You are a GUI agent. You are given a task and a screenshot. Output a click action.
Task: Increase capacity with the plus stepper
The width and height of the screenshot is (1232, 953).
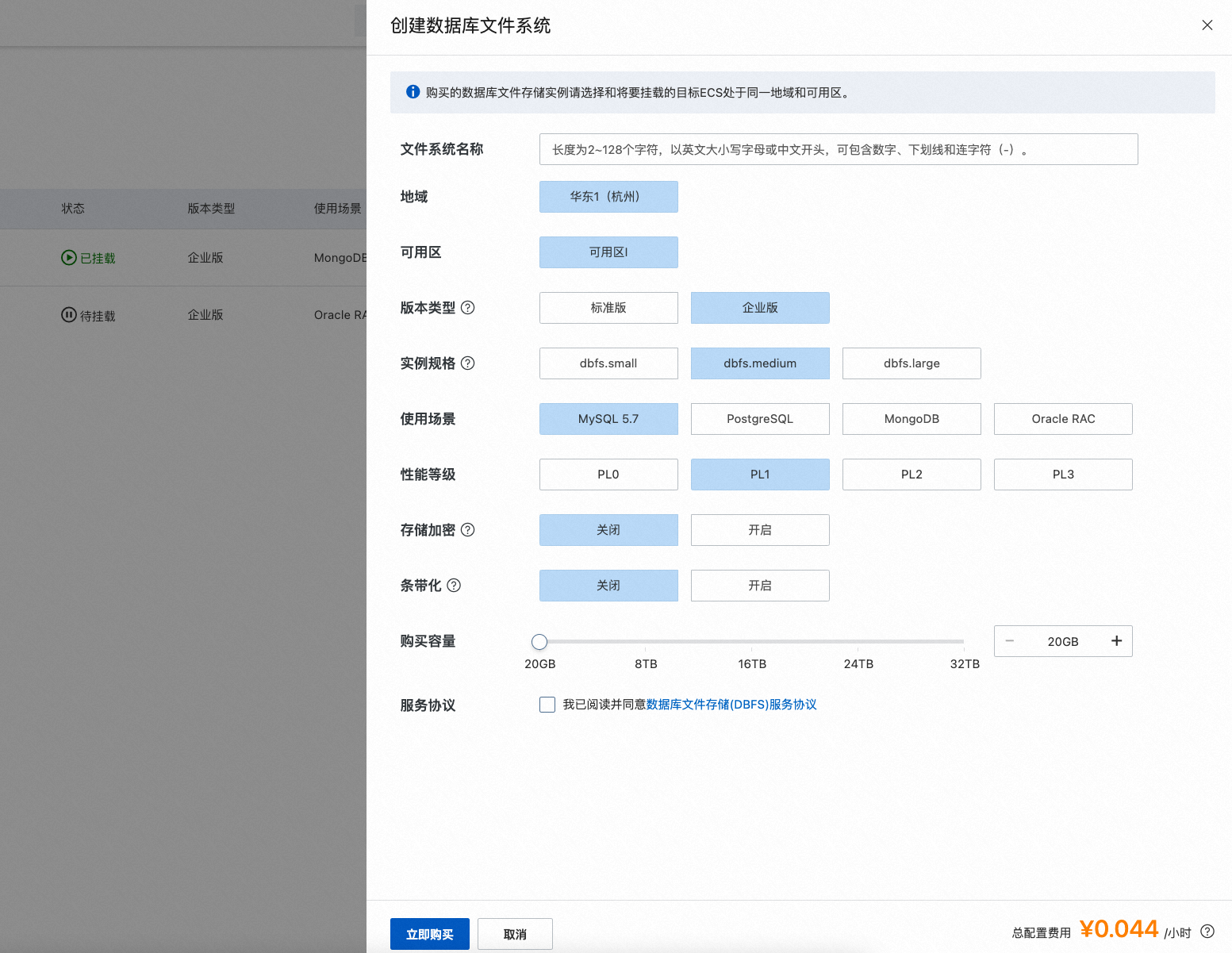pos(1116,641)
